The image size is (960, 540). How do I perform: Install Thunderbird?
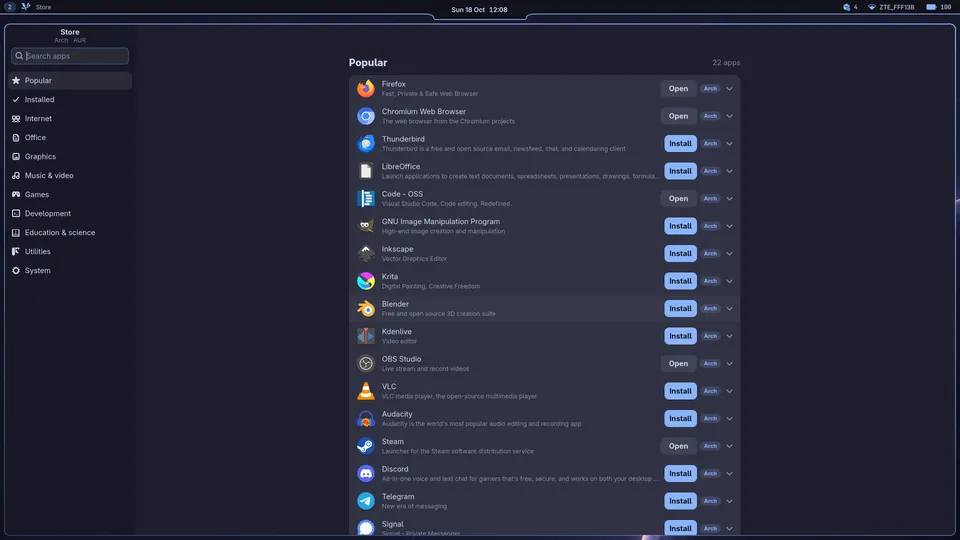tap(680, 143)
